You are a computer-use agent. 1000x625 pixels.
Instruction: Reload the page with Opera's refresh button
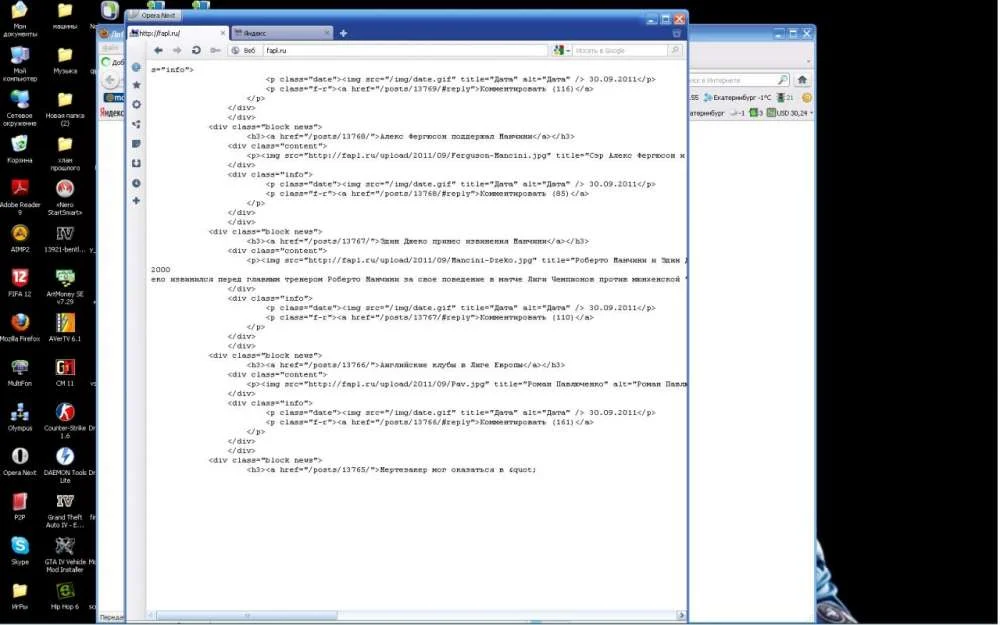tap(196, 50)
